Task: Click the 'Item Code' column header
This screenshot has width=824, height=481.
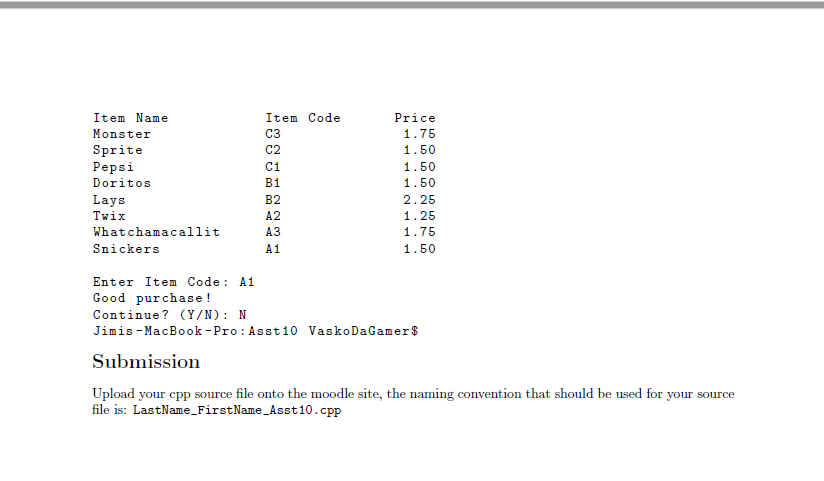Action: tap(303, 118)
